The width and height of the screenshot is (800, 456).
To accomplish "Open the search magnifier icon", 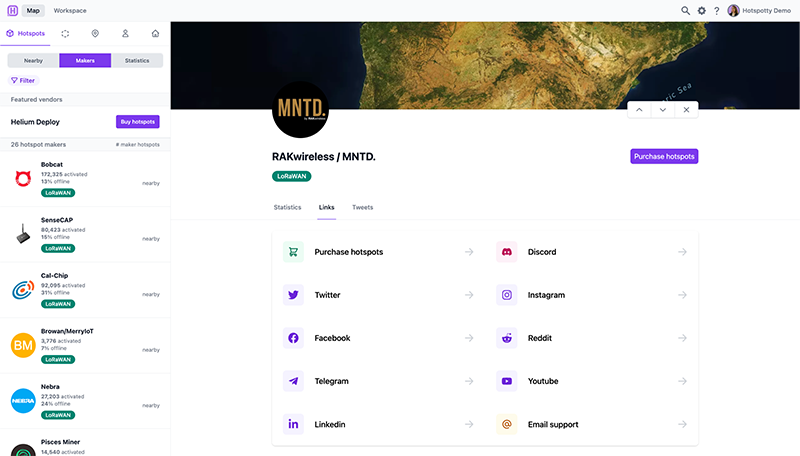I will coord(685,10).
